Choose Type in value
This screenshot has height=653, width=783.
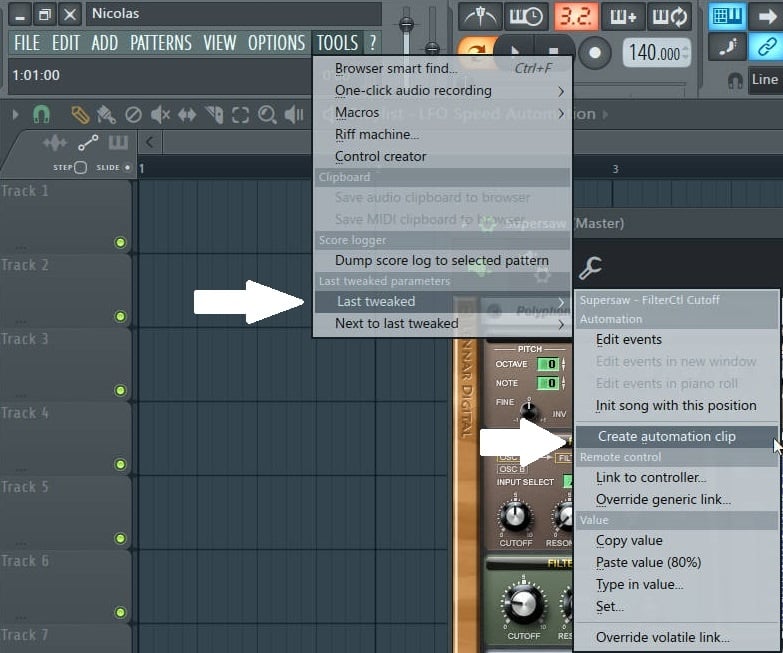point(677,584)
